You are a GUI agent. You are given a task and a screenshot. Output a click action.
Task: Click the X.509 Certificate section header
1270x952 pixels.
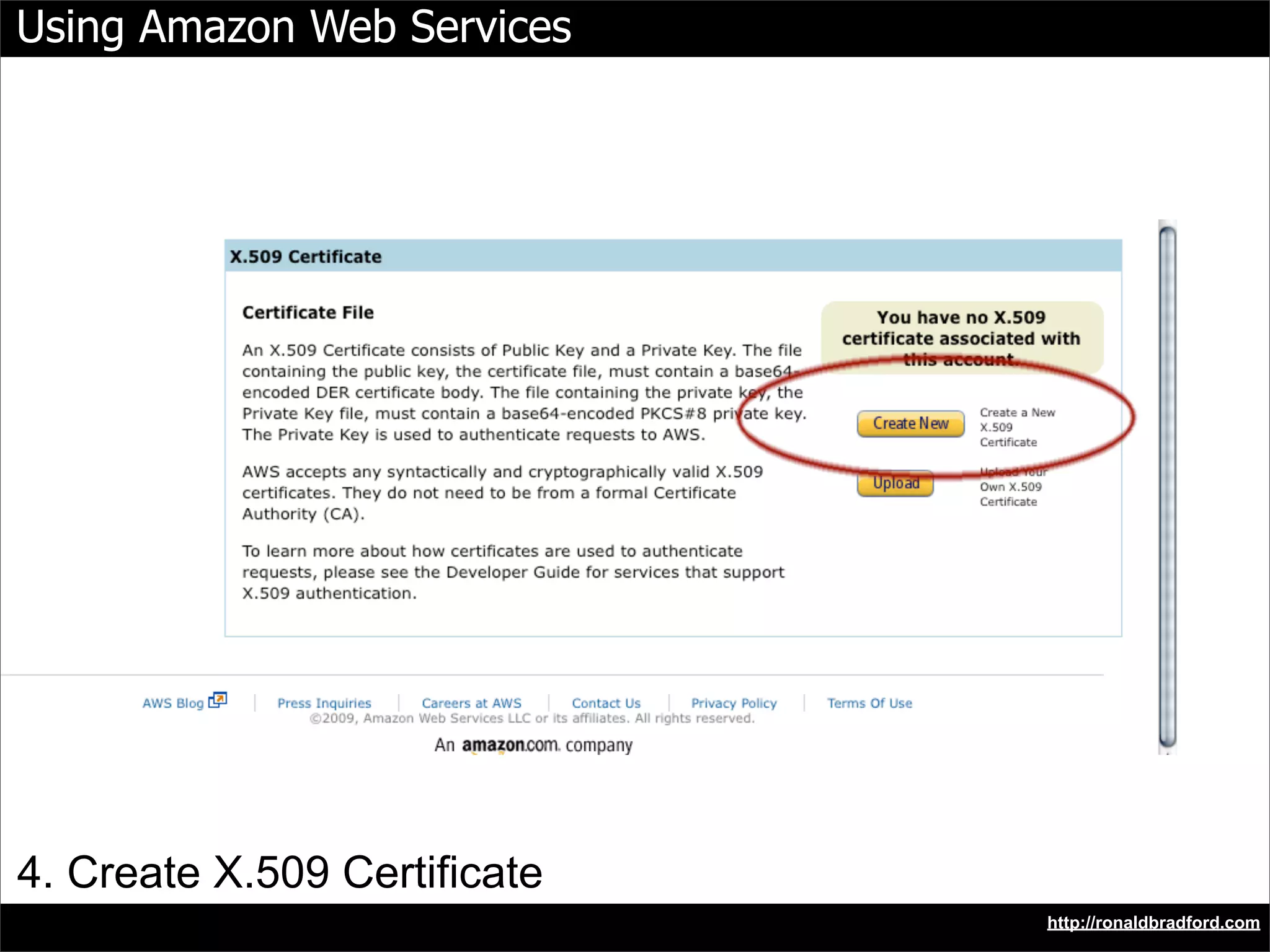(673, 256)
